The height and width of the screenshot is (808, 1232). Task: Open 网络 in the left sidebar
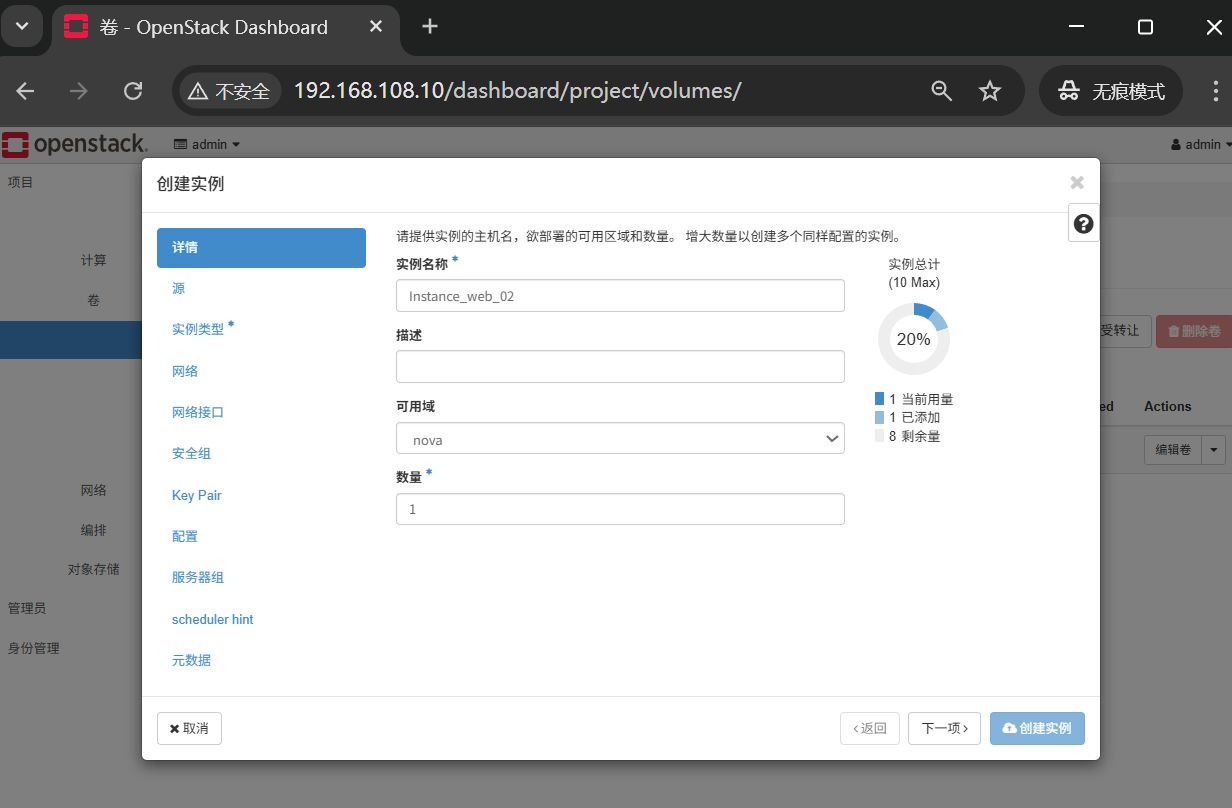93,490
